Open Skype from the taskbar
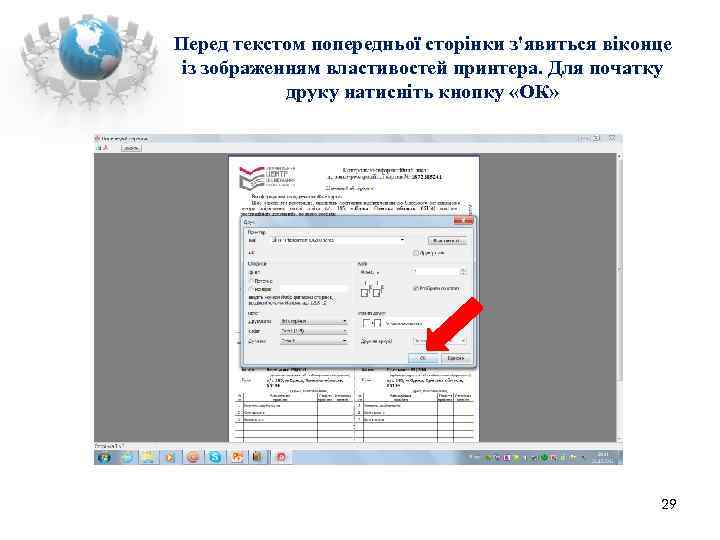Image resolution: width=720 pixels, height=540 pixels. tap(215, 457)
